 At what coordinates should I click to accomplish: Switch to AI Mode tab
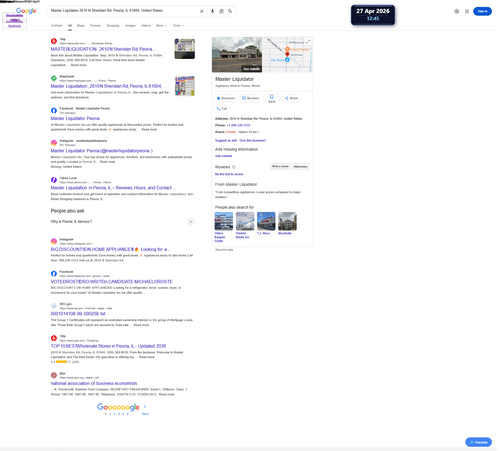[56, 26]
